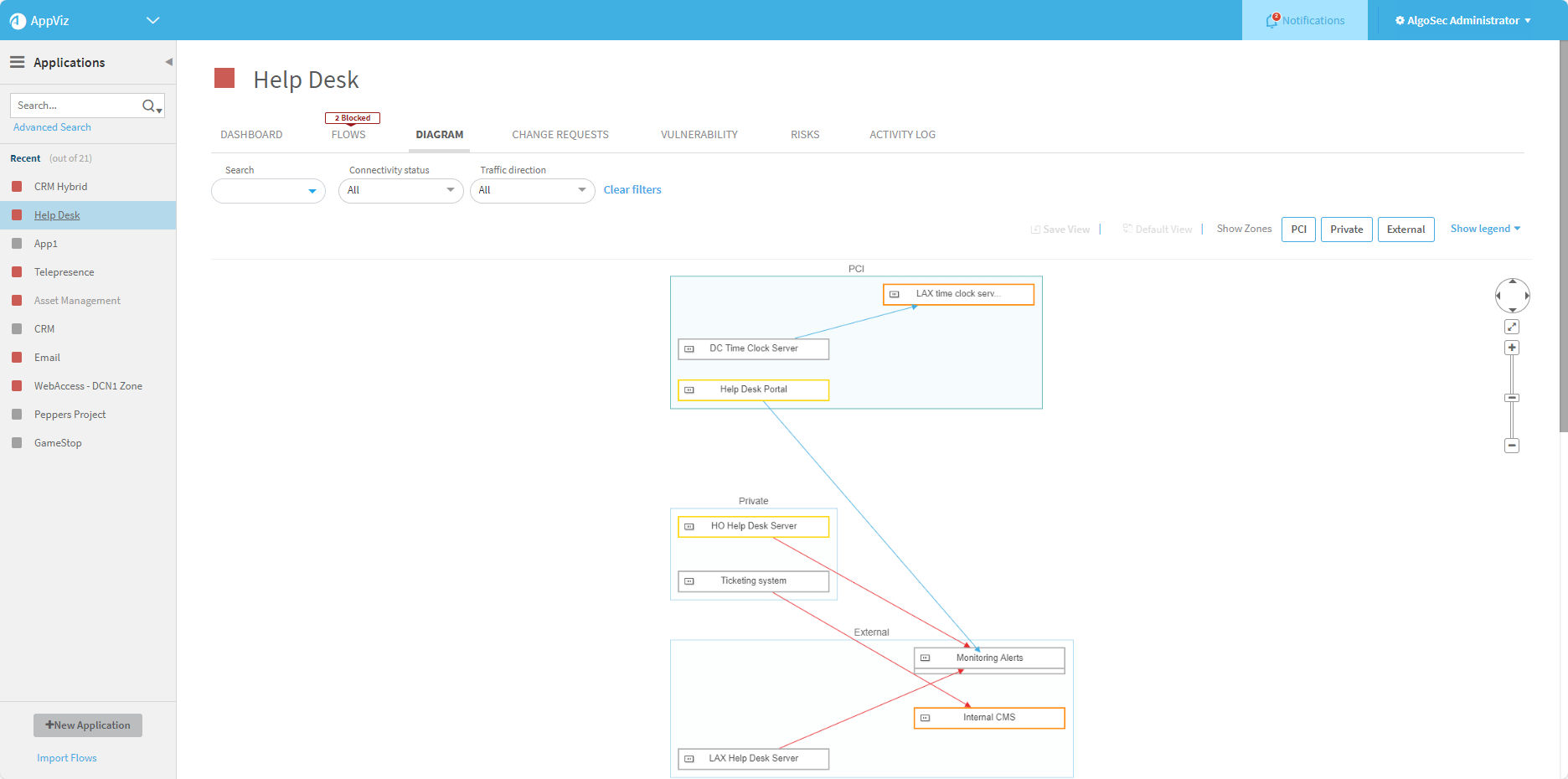
Task: Expand the Show legend dropdown
Action: 1485,229
